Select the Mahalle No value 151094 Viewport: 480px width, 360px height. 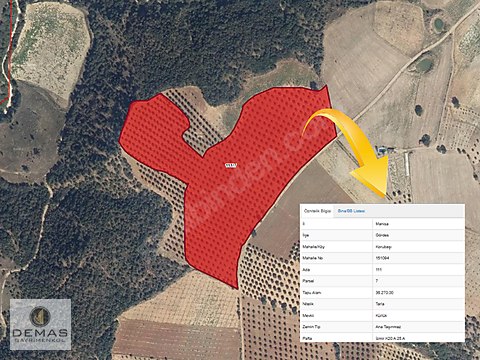point(382,258)
